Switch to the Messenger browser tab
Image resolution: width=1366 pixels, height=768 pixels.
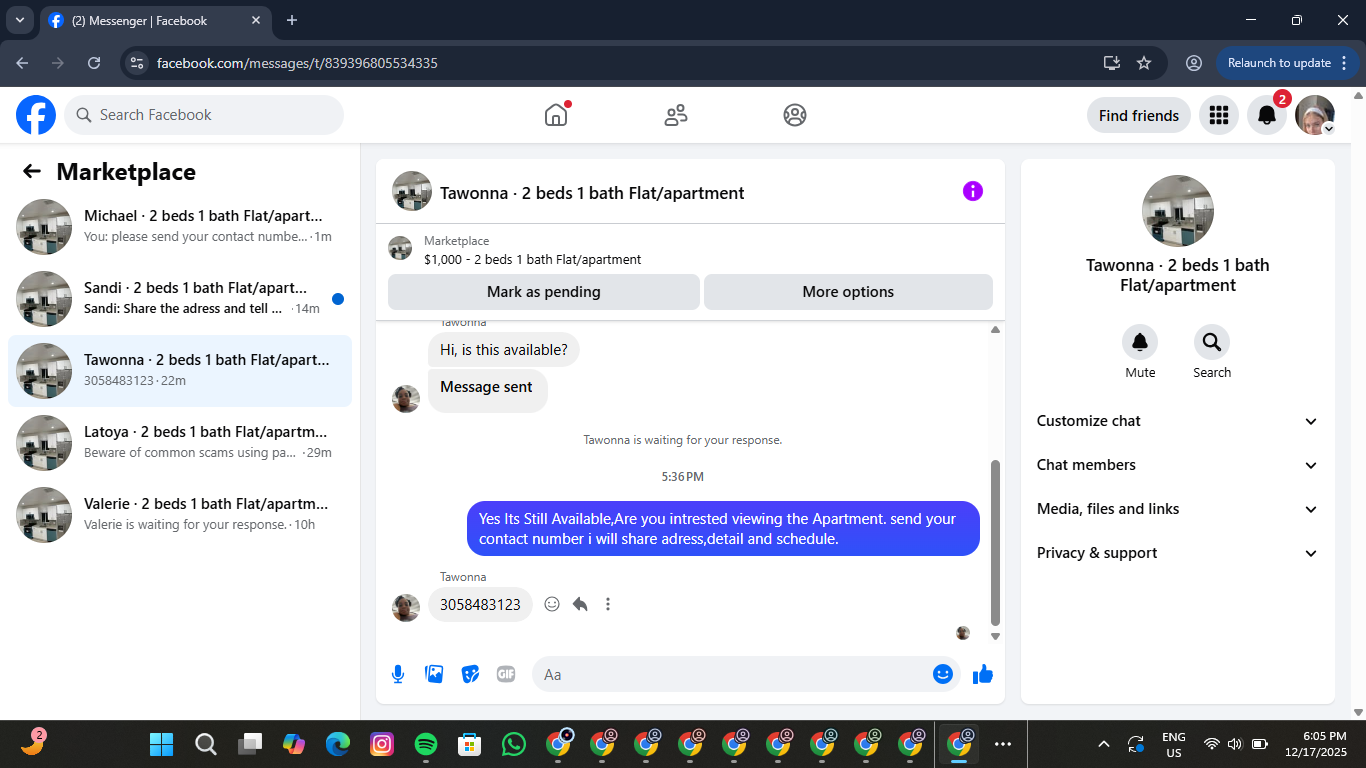click(x=155, y=20)
